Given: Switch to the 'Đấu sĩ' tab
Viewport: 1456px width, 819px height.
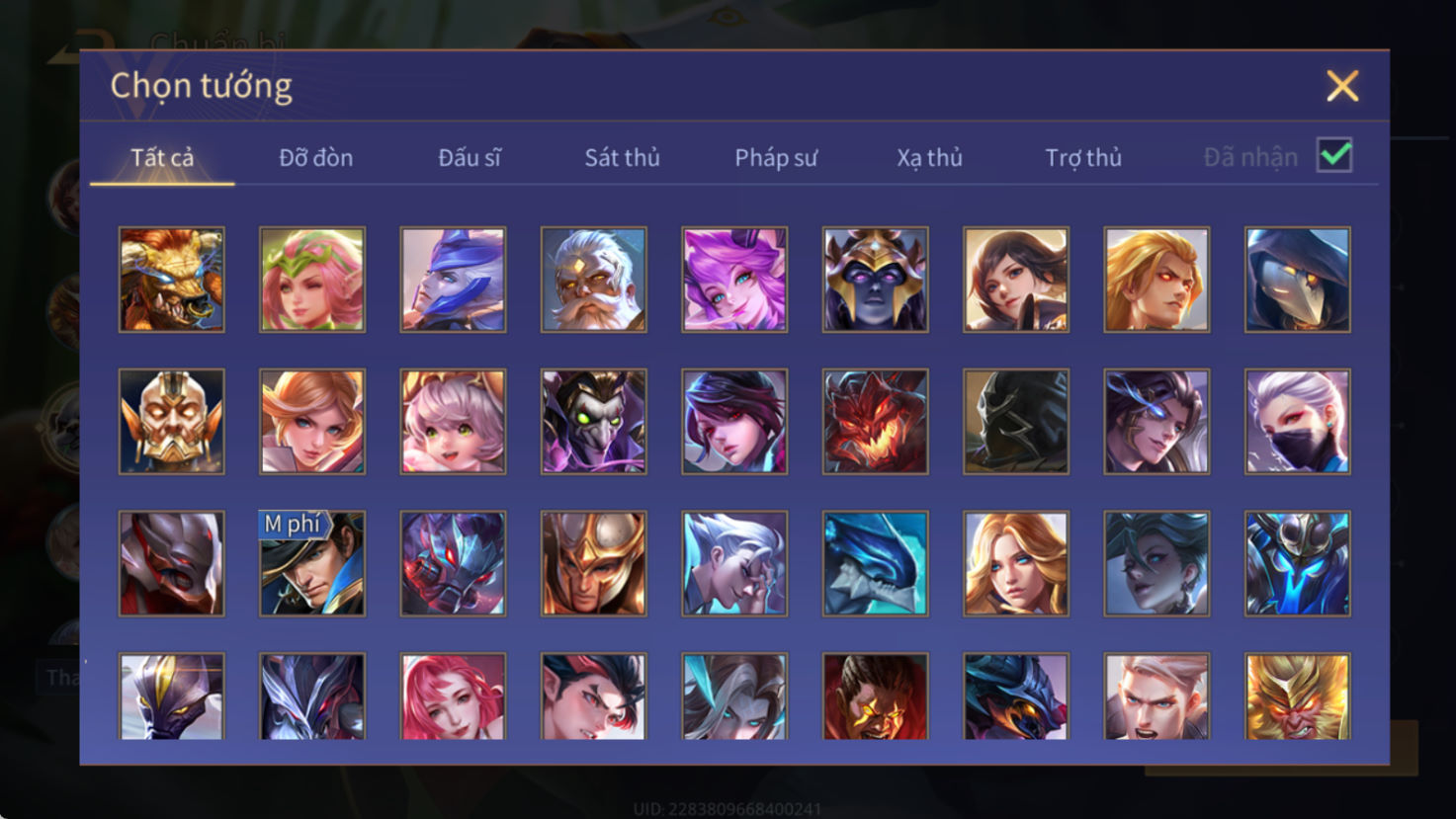Looking at the screenshot, I should (x=470, y=157).
